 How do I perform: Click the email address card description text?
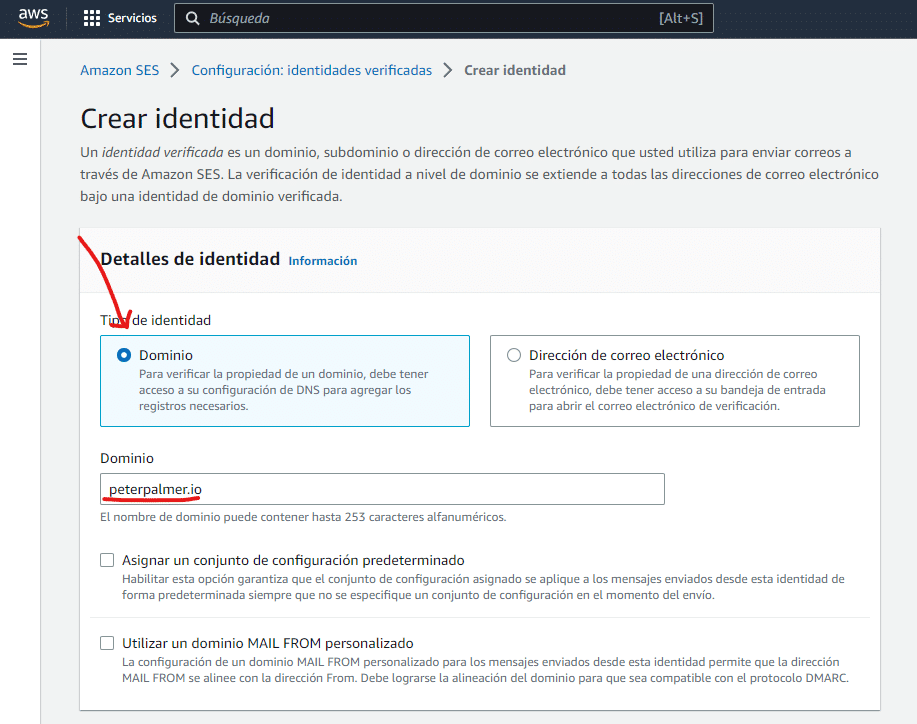click(676, 390)
